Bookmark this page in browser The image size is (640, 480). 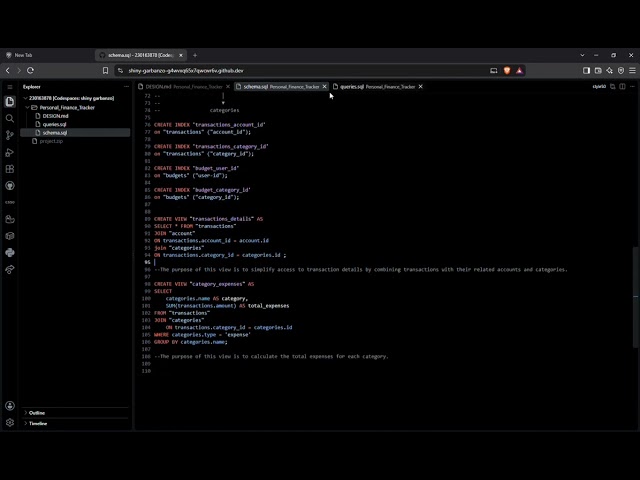pyautogui.click(x=105, y=71)
